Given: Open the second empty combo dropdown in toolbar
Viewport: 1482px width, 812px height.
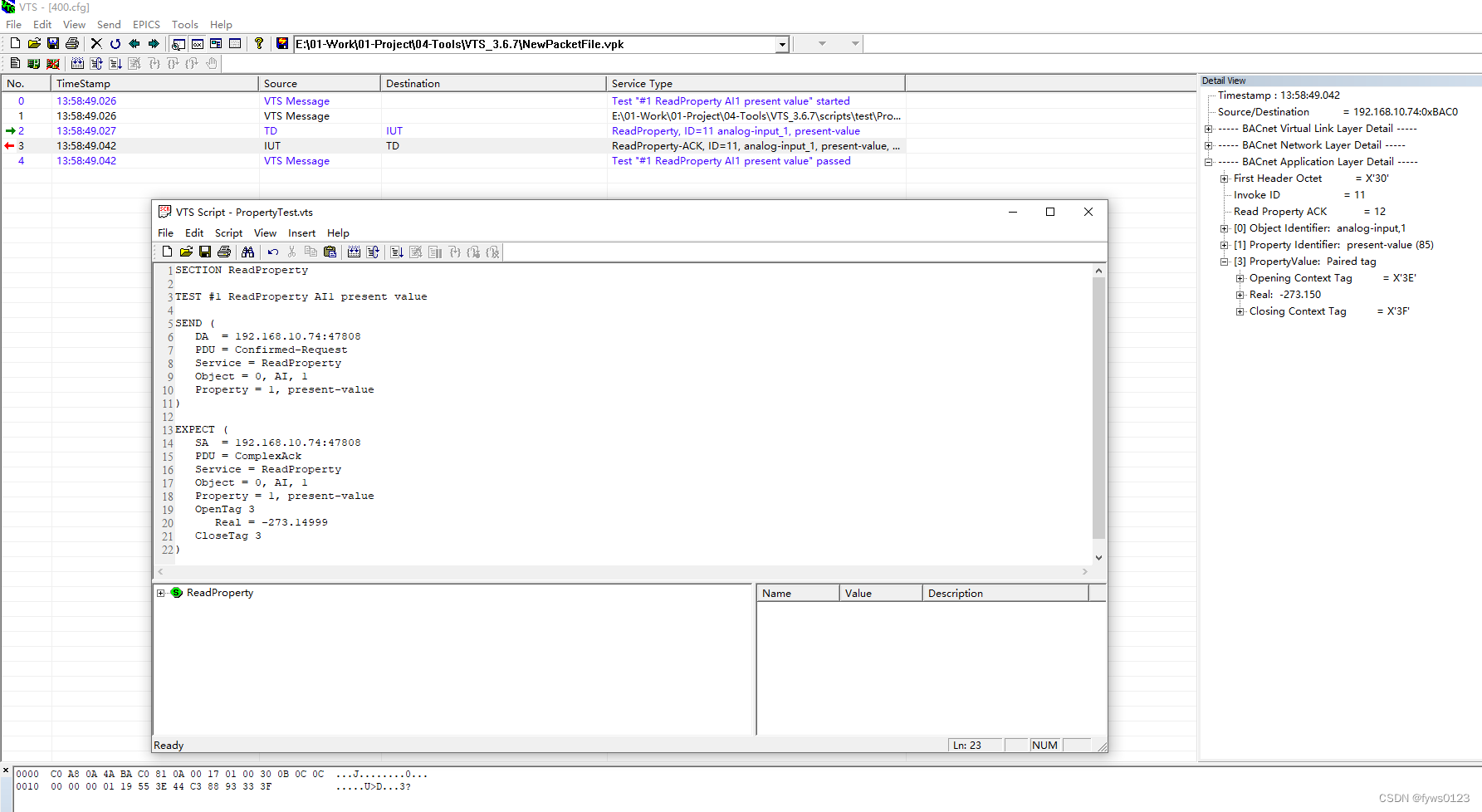Looking at the screenshot, I should [855, 43].
